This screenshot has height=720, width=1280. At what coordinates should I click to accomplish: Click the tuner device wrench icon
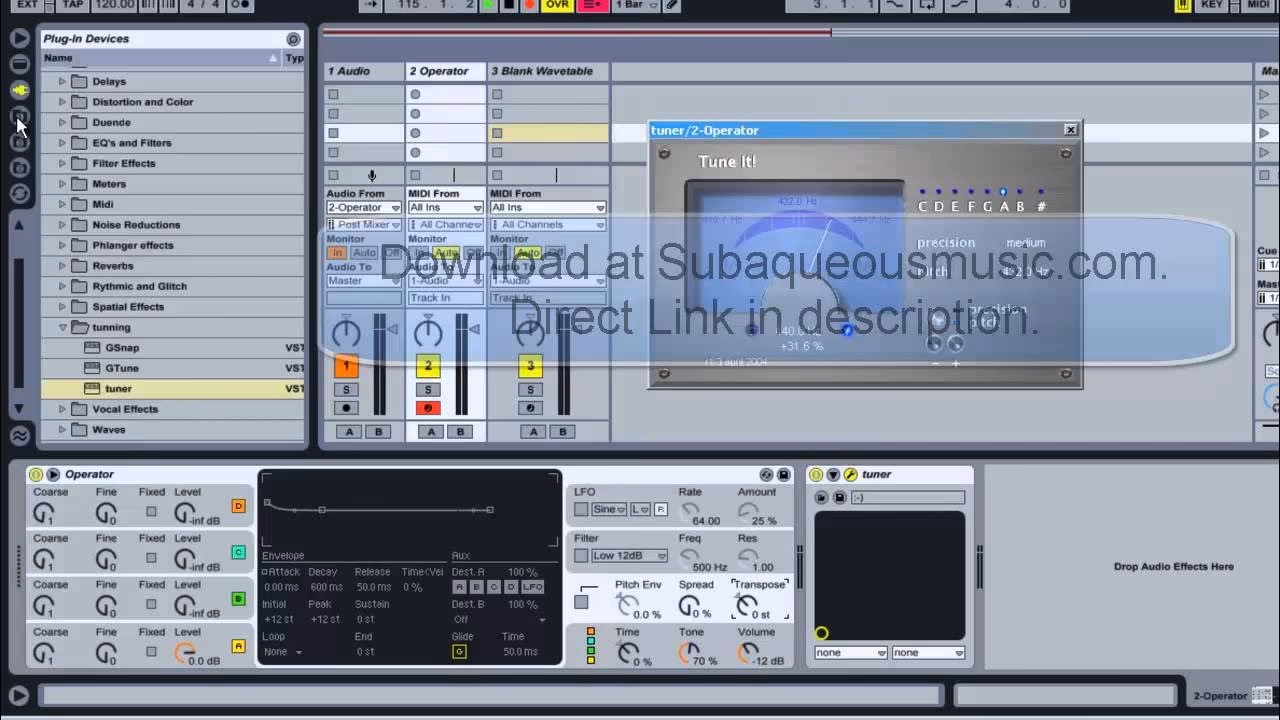coord(850,474)
